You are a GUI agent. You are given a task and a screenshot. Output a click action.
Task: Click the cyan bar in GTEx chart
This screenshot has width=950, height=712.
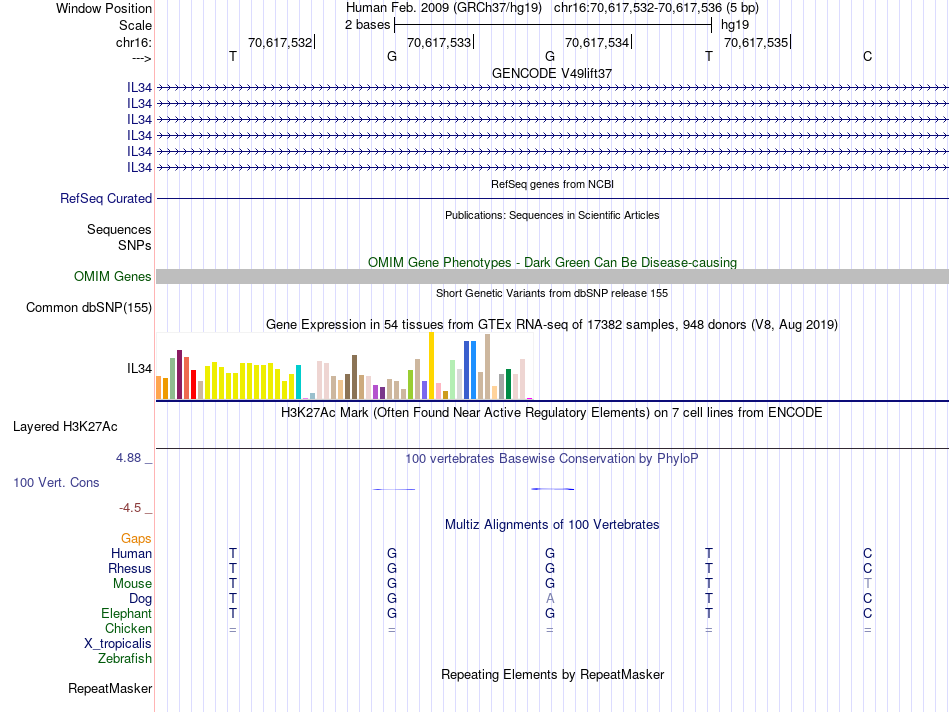[298, 382]
